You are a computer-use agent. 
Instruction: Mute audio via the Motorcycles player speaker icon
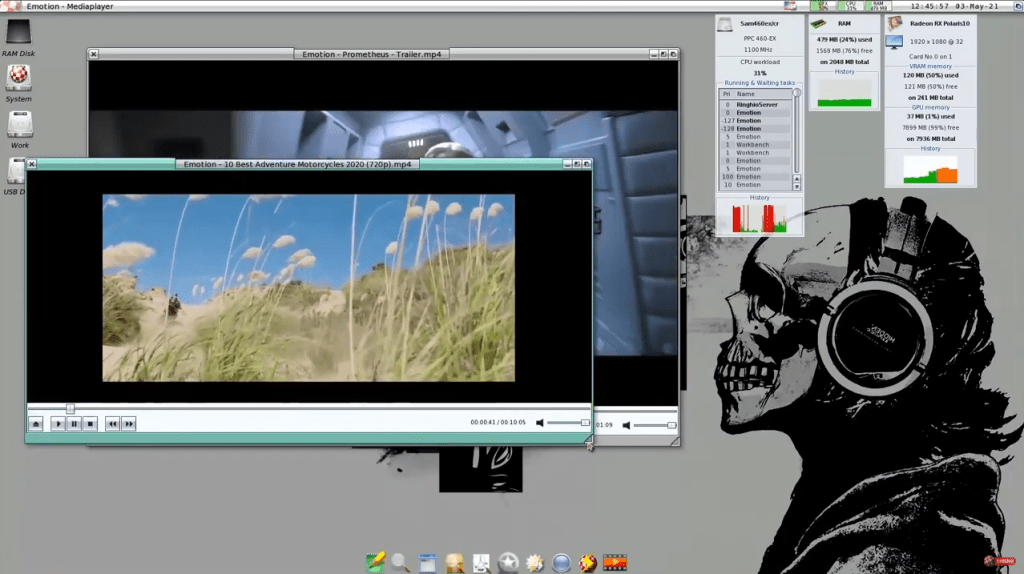540,423
